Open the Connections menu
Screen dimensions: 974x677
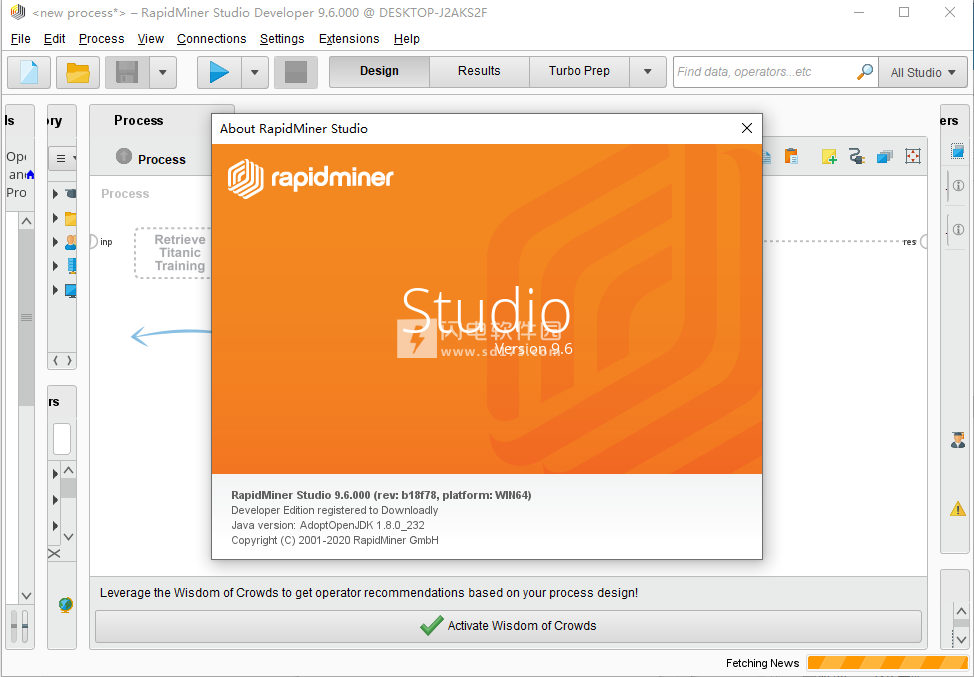point(211,39)
